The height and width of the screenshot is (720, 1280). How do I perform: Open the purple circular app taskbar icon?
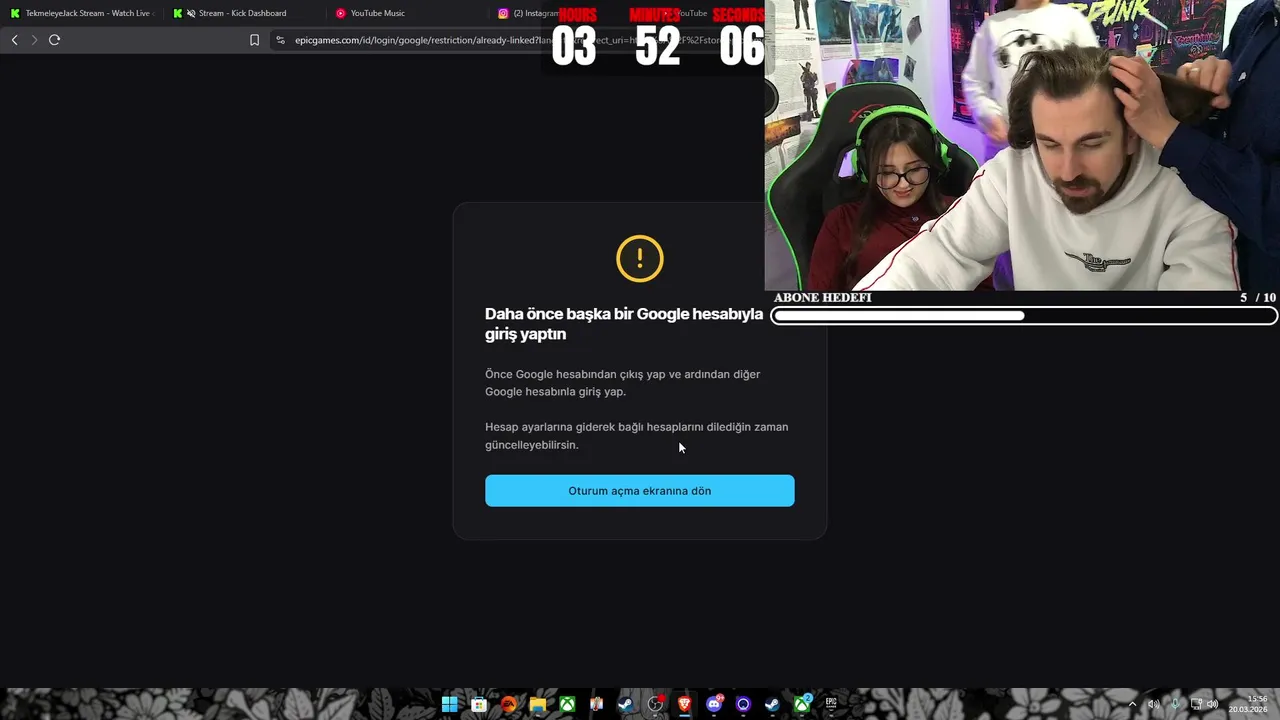coord(743,704)
